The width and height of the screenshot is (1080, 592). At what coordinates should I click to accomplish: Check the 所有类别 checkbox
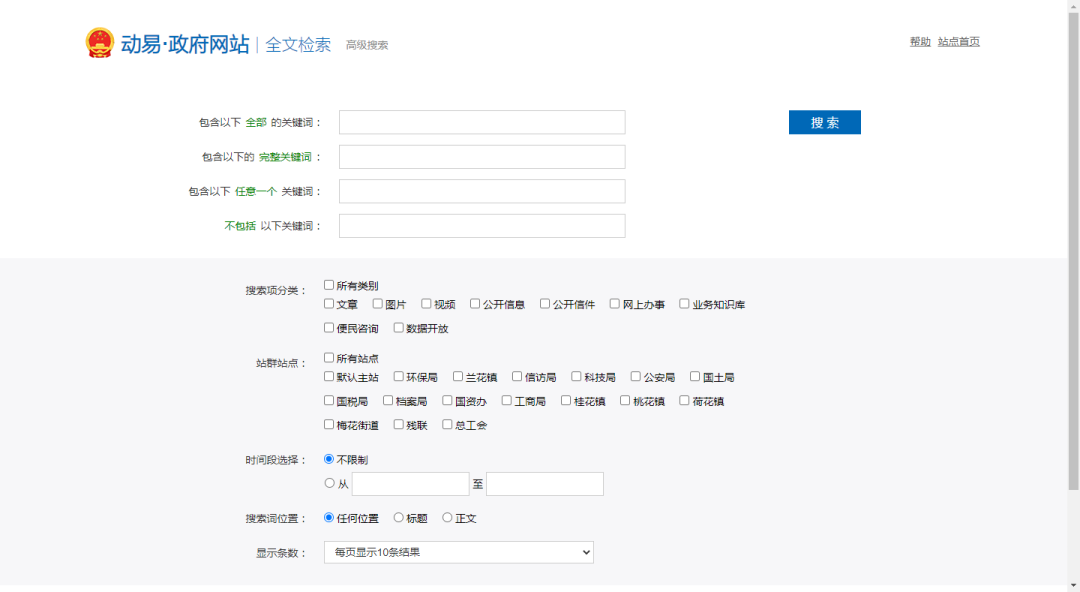click(329, 285)
